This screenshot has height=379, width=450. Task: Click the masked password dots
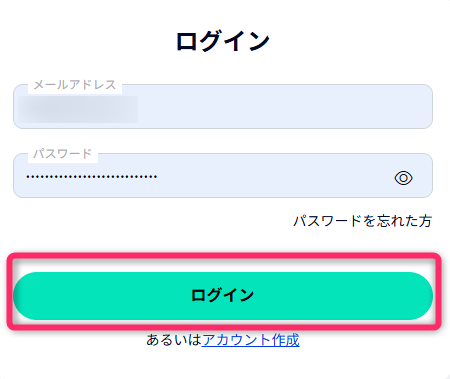coord(92,177)
